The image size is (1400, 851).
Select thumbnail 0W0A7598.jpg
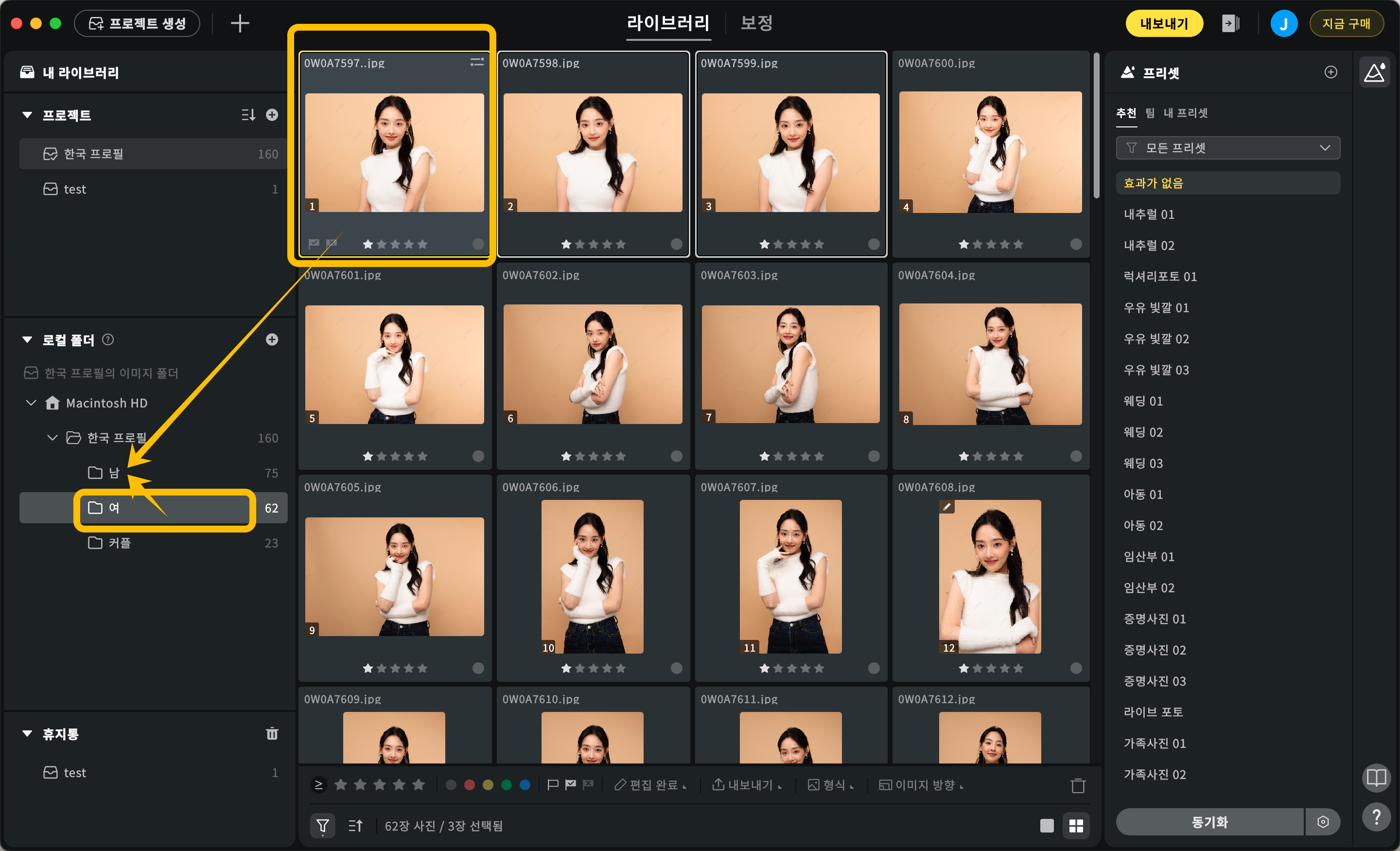click(x=593, y=154)
